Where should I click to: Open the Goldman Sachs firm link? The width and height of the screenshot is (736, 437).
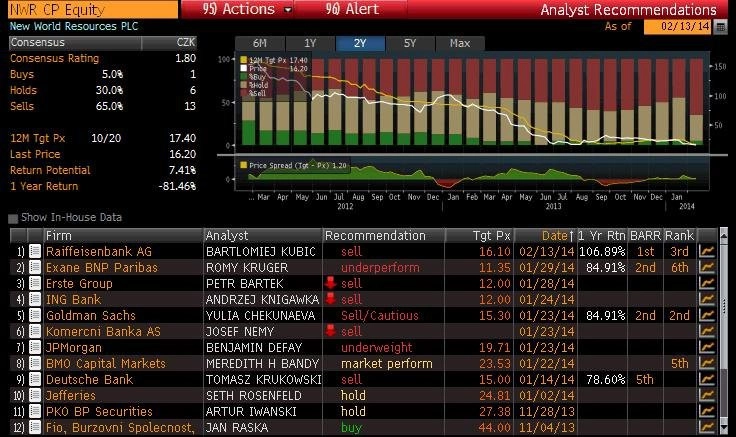pyautogui.click(x=91, y=315)
